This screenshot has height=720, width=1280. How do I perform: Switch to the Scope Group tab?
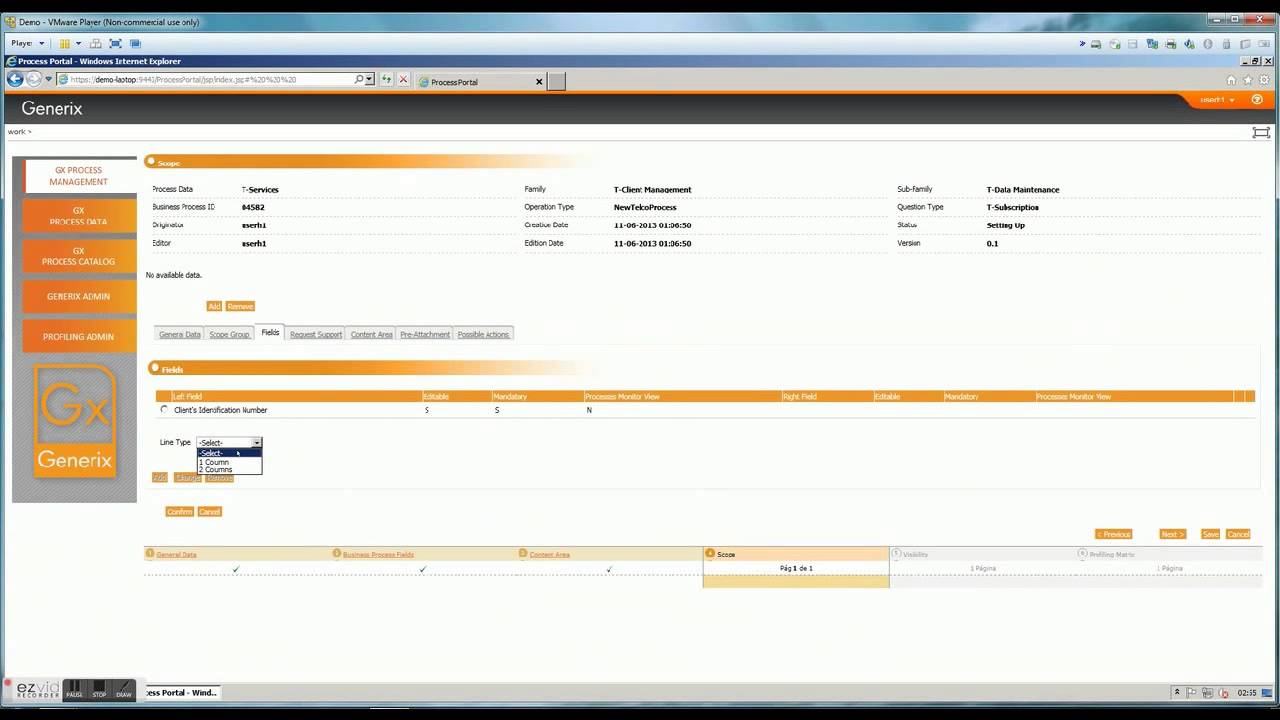click(x=229, y=334)
